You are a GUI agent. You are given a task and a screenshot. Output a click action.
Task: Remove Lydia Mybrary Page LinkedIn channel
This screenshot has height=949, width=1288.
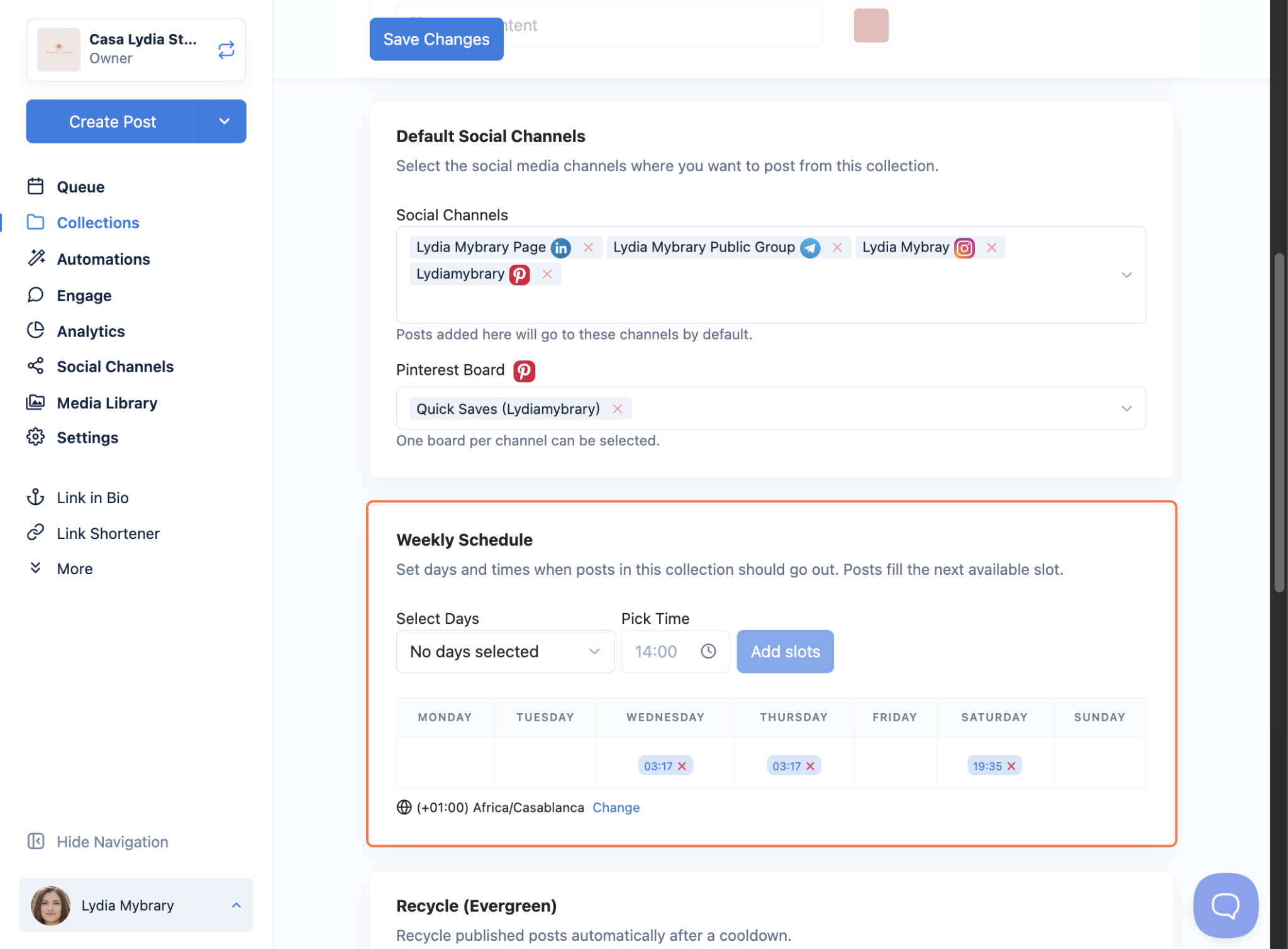tap(588, 247)
